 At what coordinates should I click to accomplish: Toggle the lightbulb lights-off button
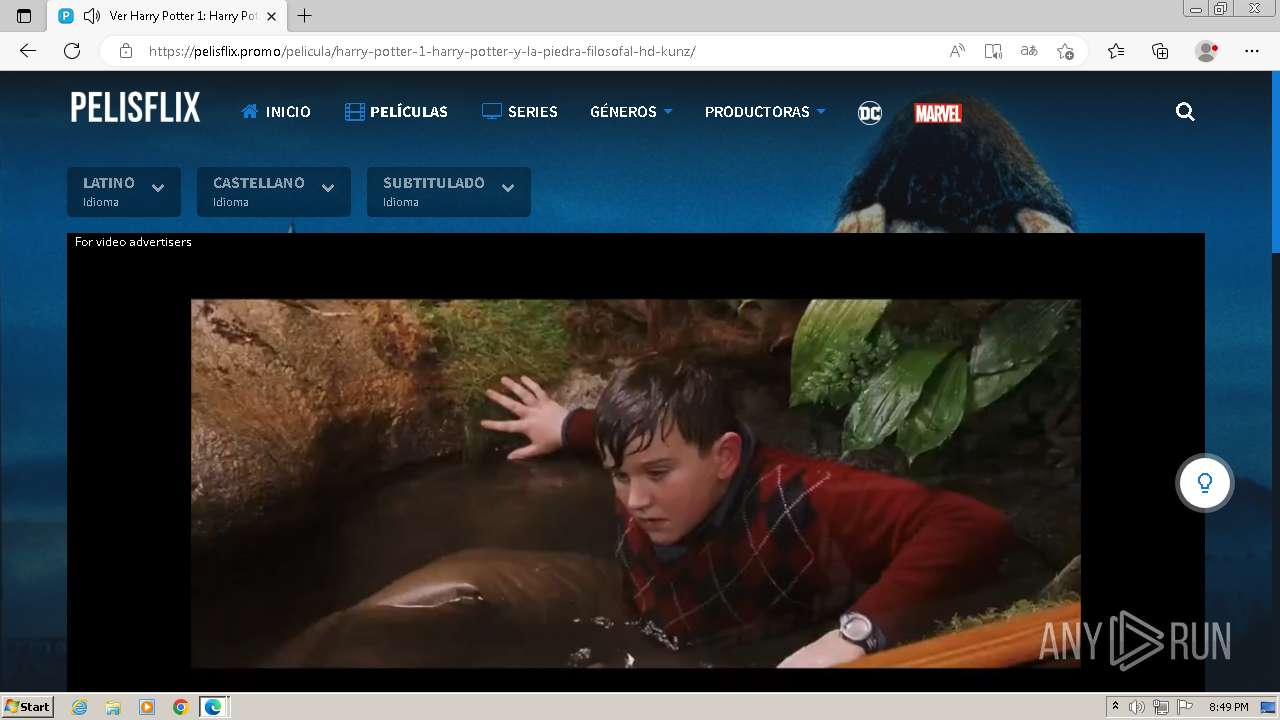click(1205, 483)
